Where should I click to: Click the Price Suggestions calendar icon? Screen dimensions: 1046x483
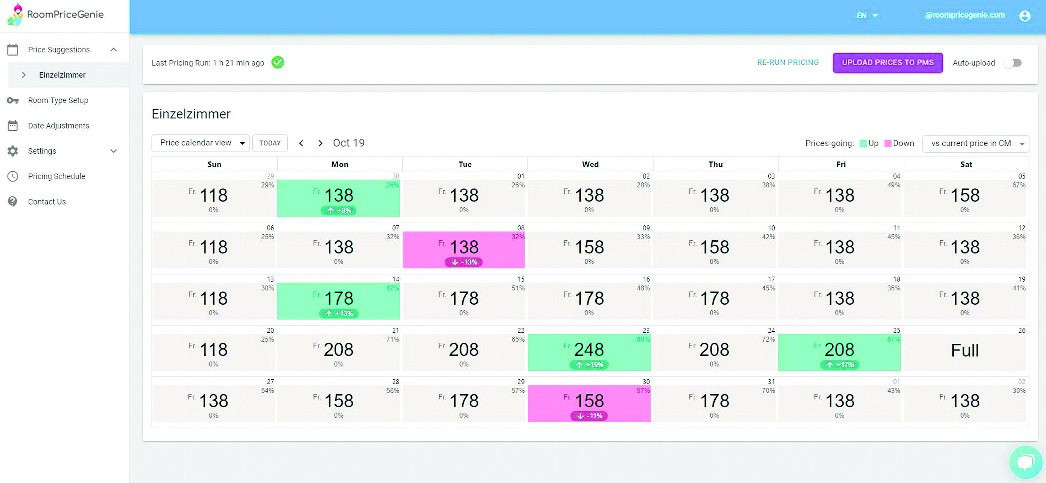click(x=12, y=49)
